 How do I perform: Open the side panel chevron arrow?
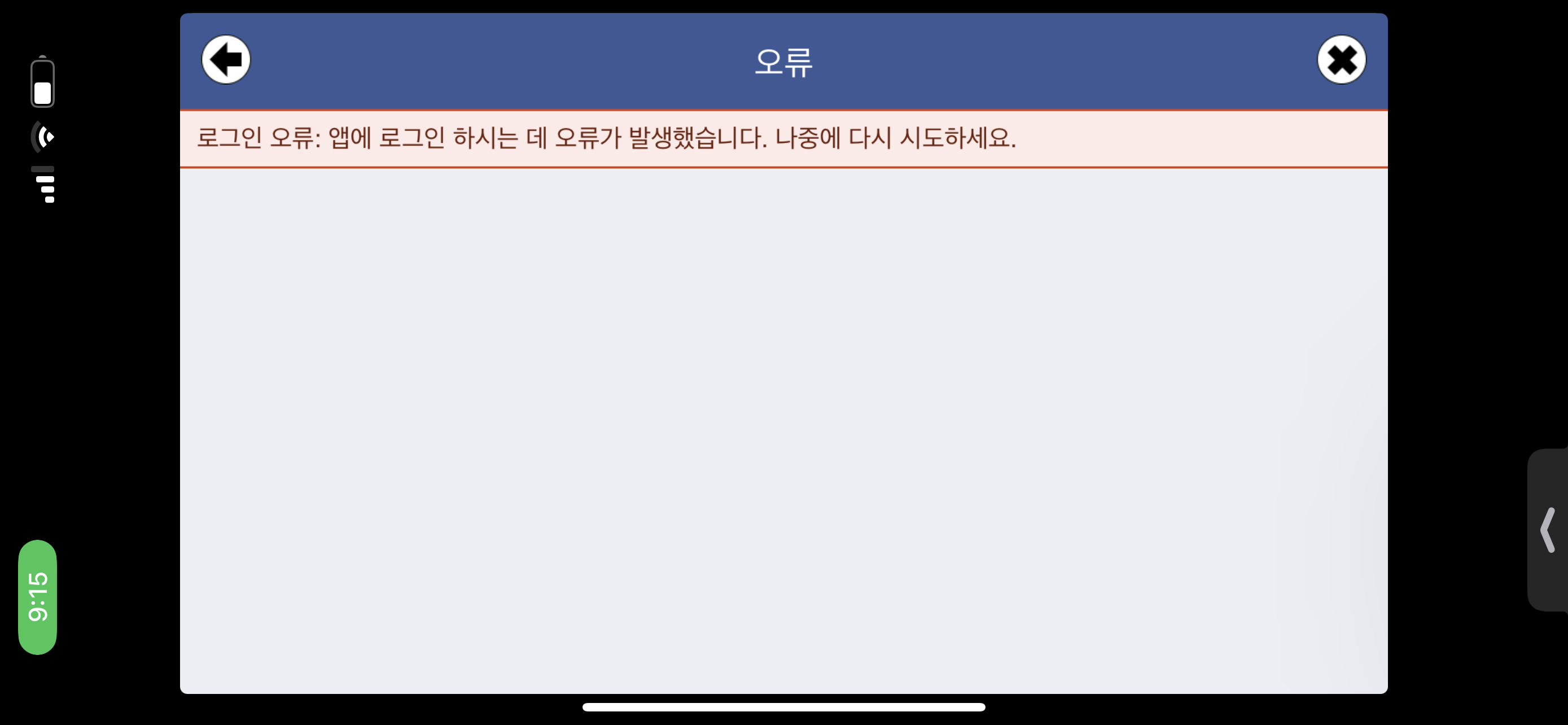(x=1548, y=530)
